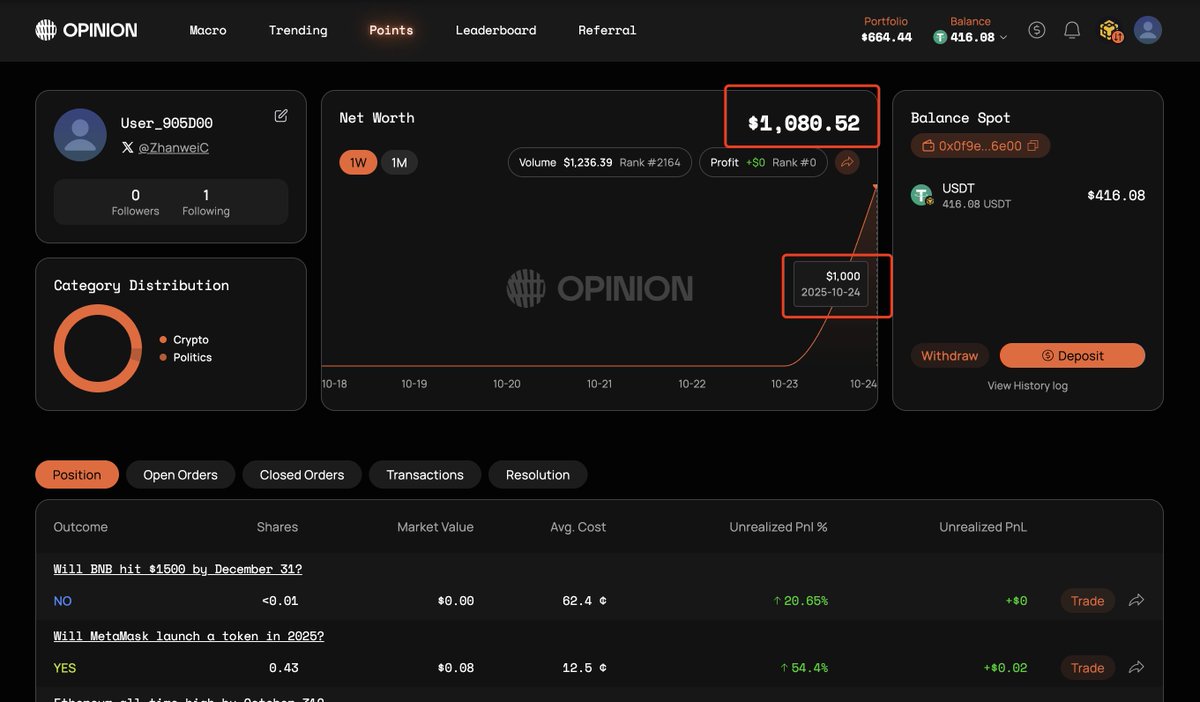The image size is (1200, 702).
Task: Click the Deposit button
Action: click(1072, 356)
